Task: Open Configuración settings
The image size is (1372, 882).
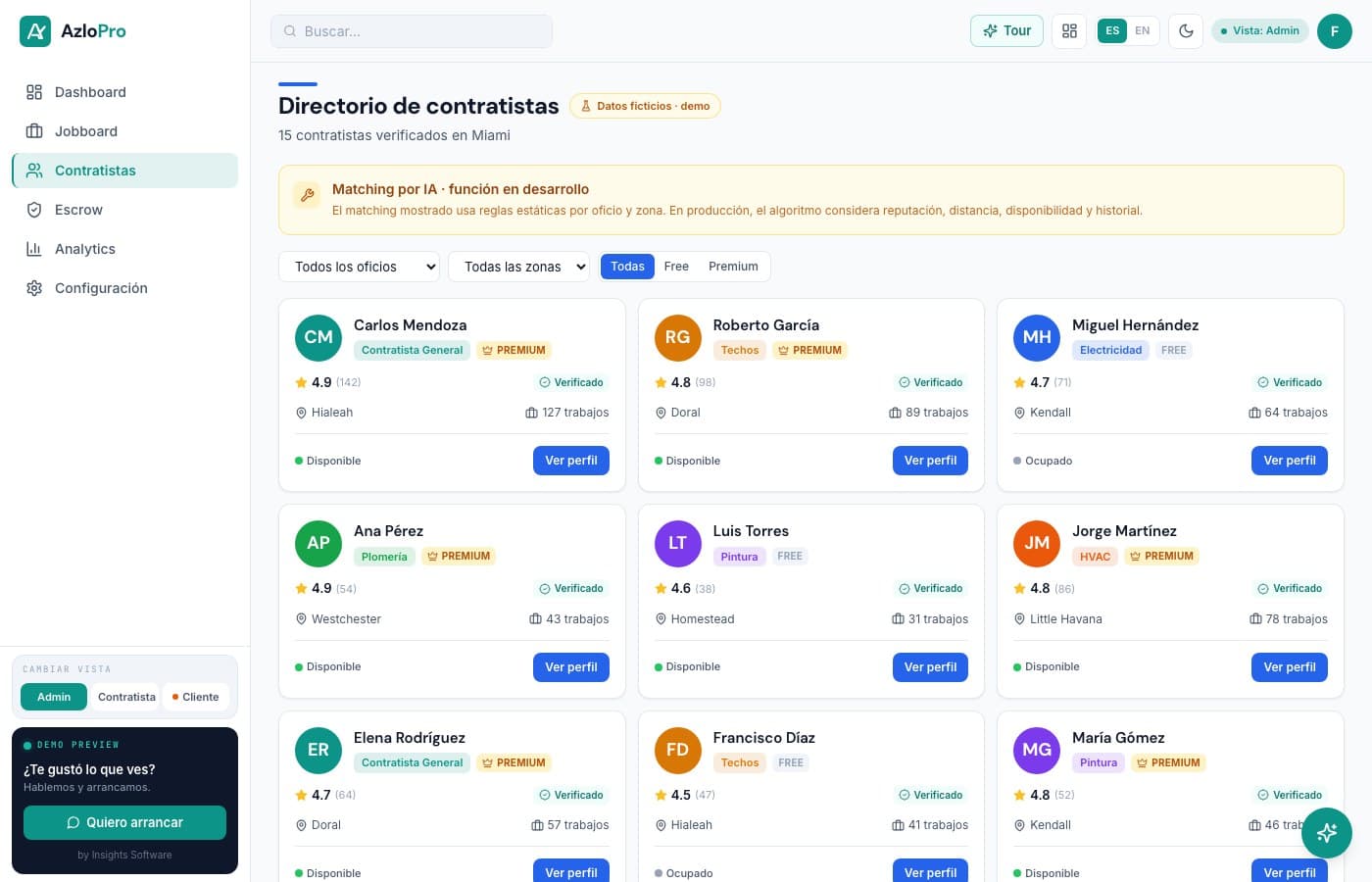Action: (x=124, y=288)
